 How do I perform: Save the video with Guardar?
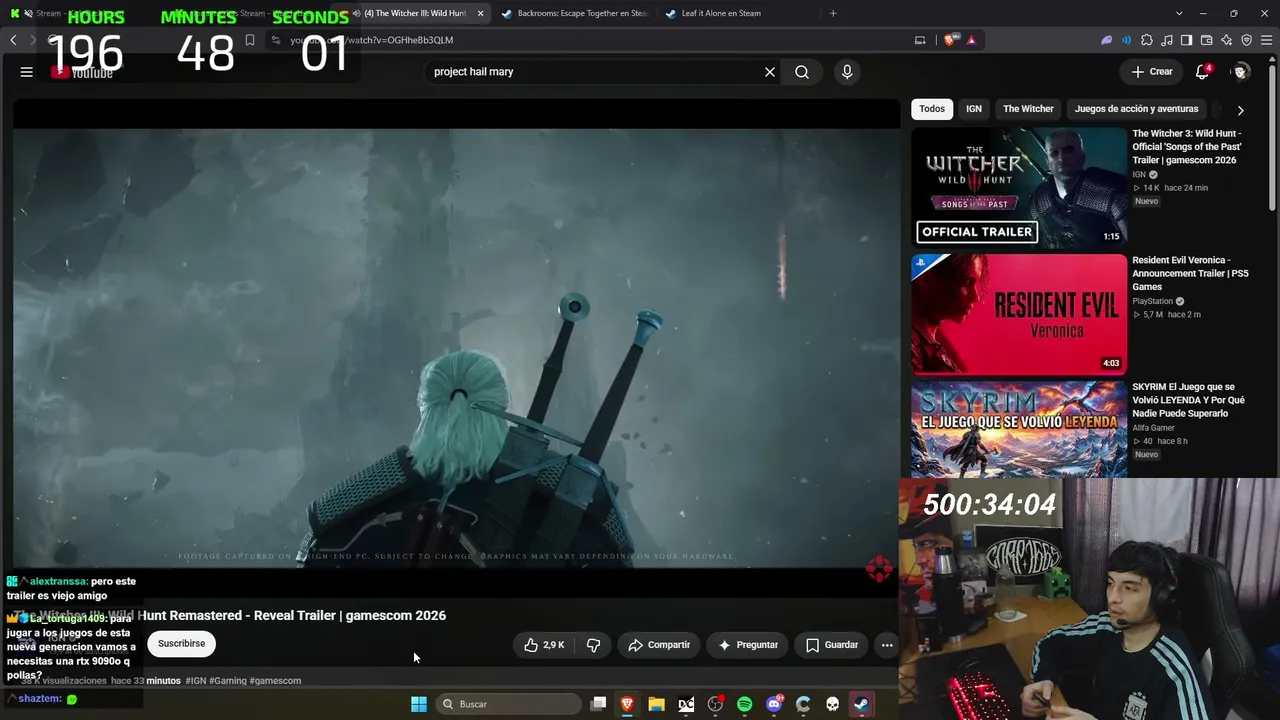832,645
